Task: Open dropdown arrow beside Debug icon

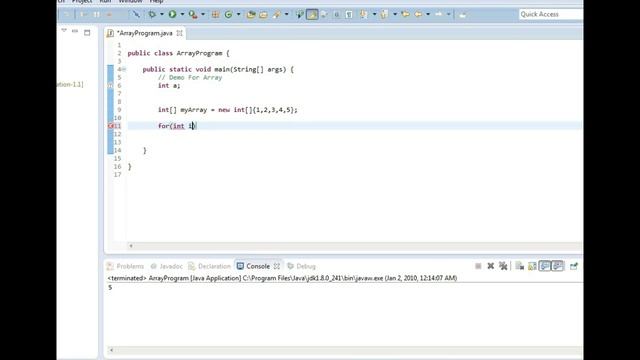Action: pyautogui.click(x=161, y=14)
